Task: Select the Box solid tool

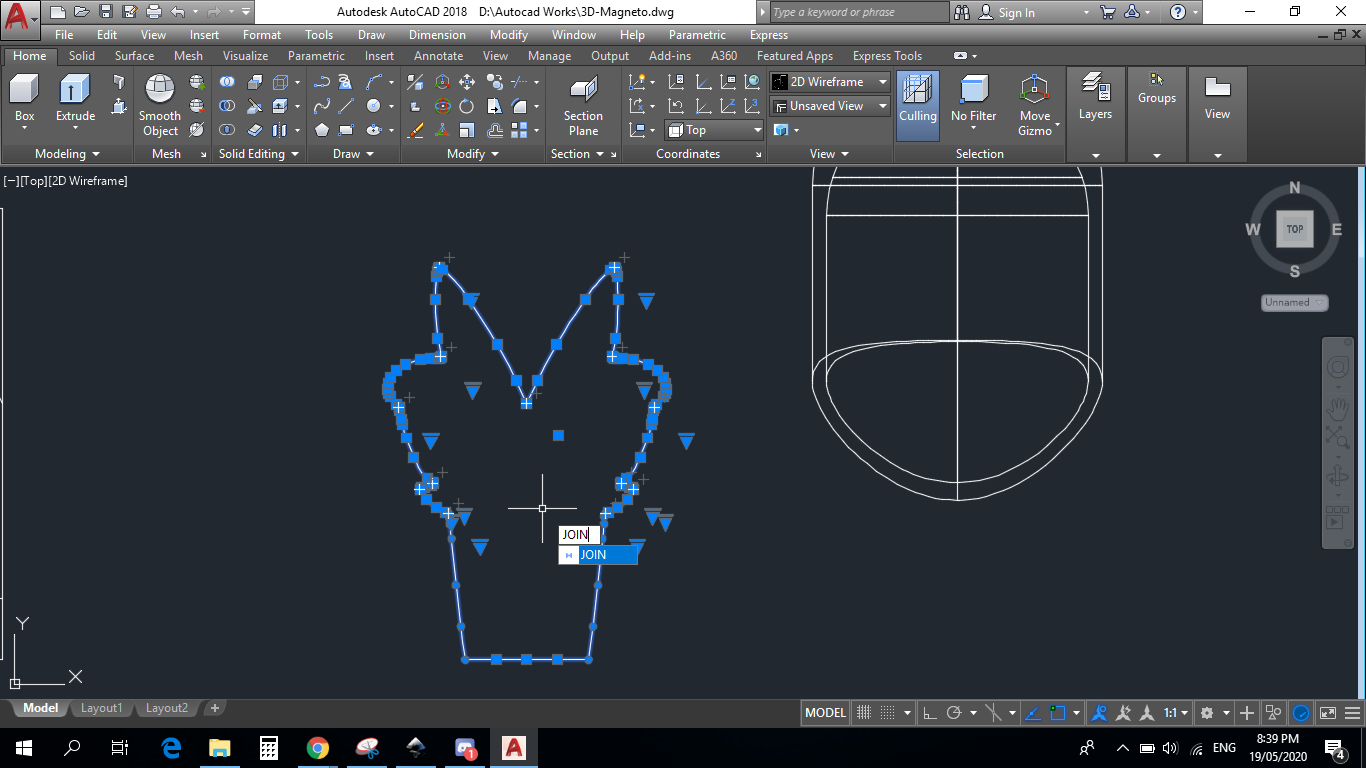Action: (x=24, y=100)
